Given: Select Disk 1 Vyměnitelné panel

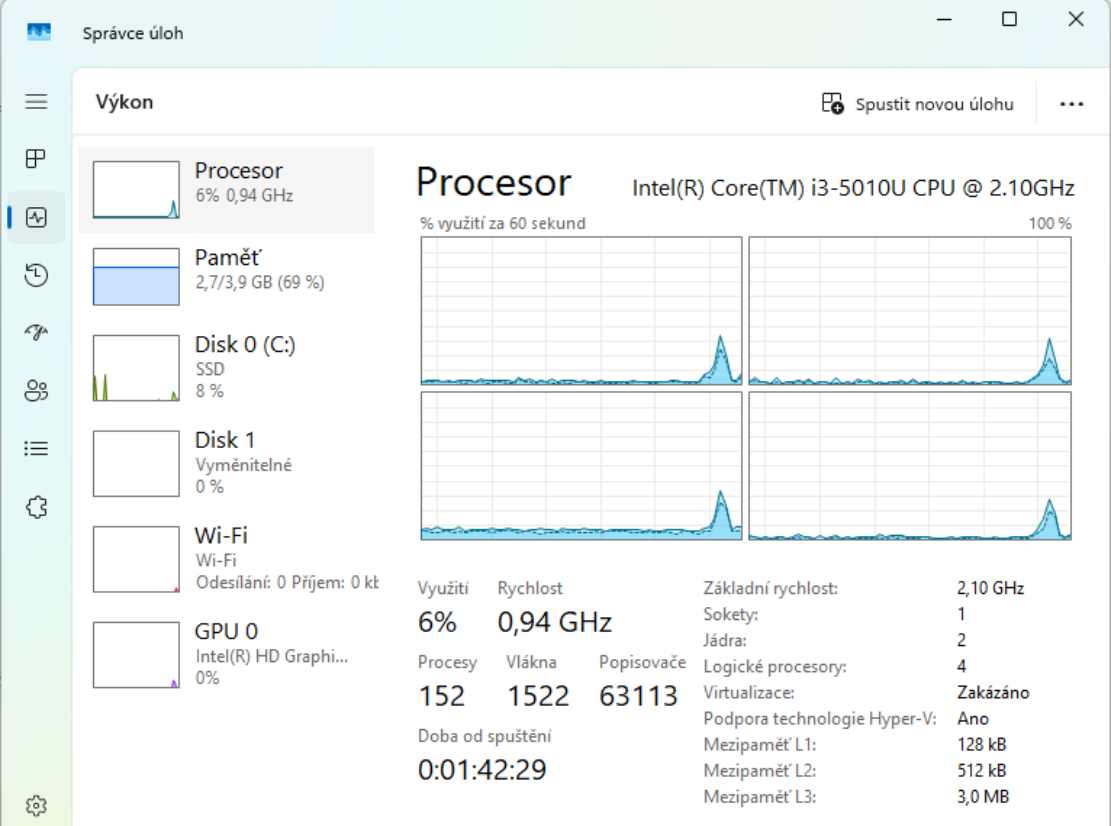Looking at the screenshot, I should click(x=232, y=461).
